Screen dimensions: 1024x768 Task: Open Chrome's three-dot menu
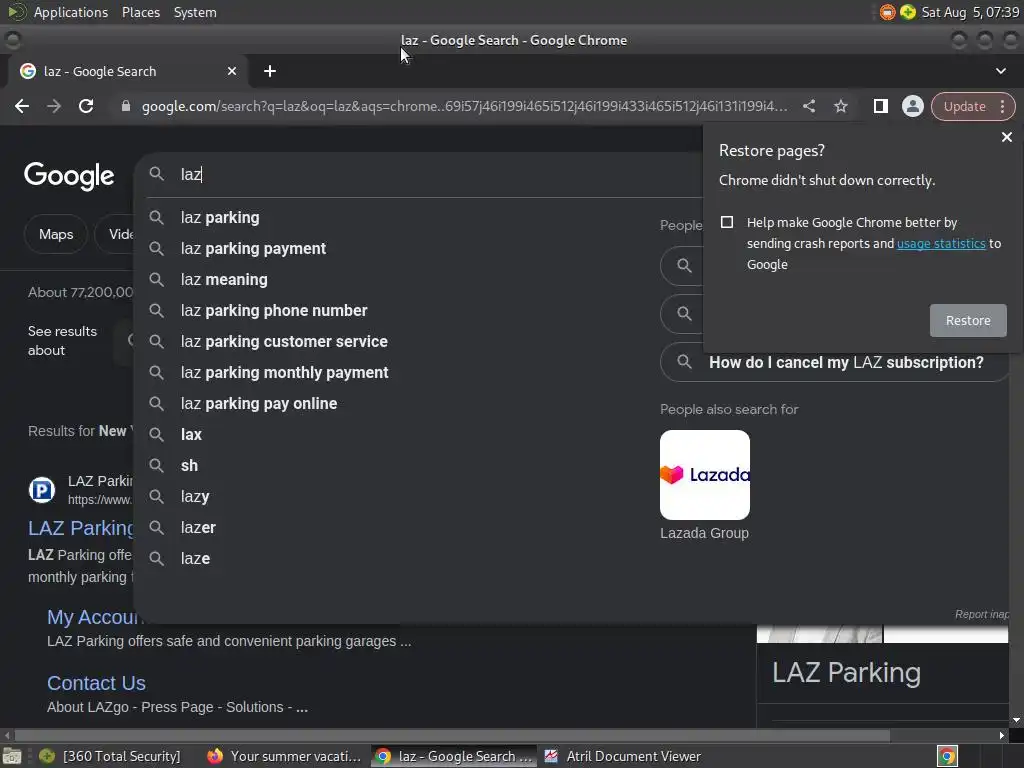(1002, 106)
